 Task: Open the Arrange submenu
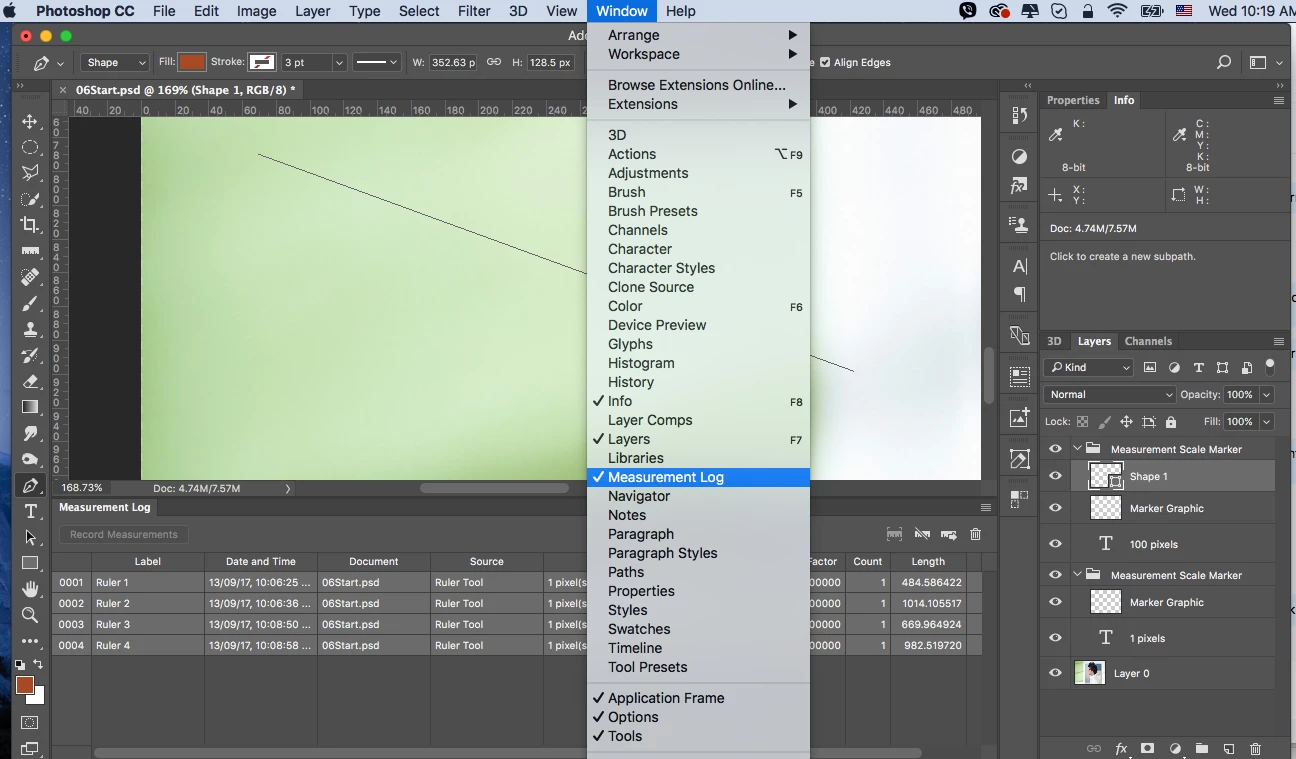pyautogui.click(x=698, y=35)
